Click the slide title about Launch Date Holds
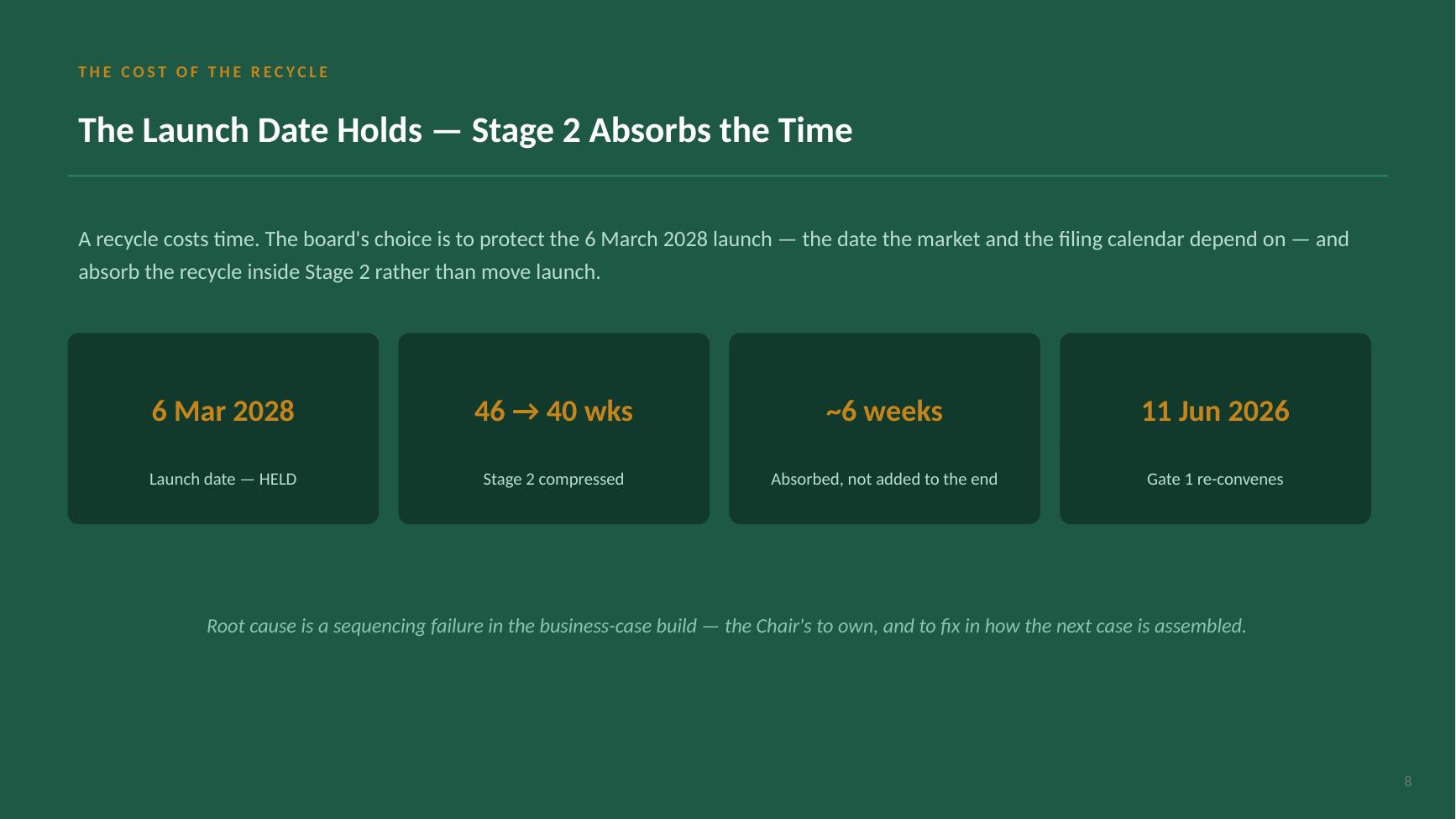The height and width of the screenshot is (819, 1456). [x=465, y=131]
